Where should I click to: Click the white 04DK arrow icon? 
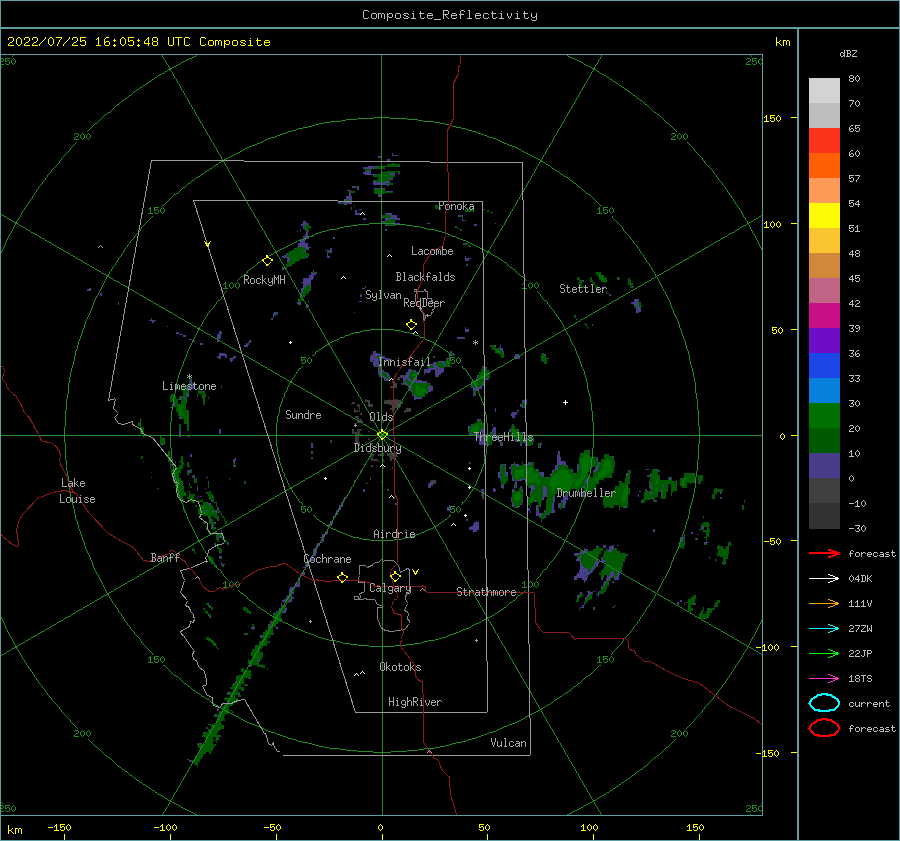click(824, 578)
